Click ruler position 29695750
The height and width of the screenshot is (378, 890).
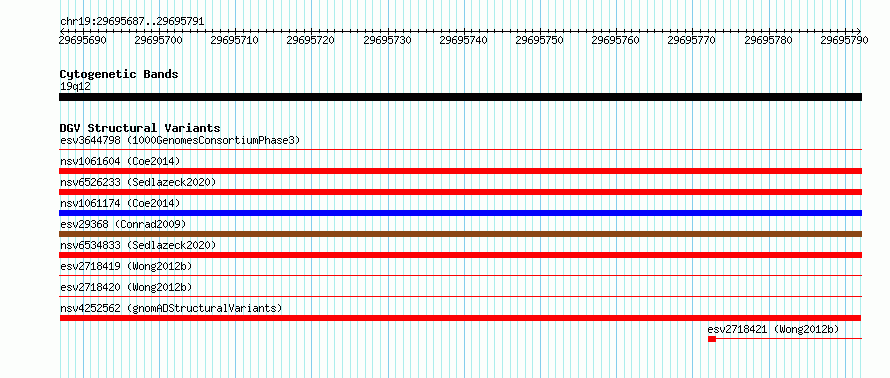coord(539,40)
